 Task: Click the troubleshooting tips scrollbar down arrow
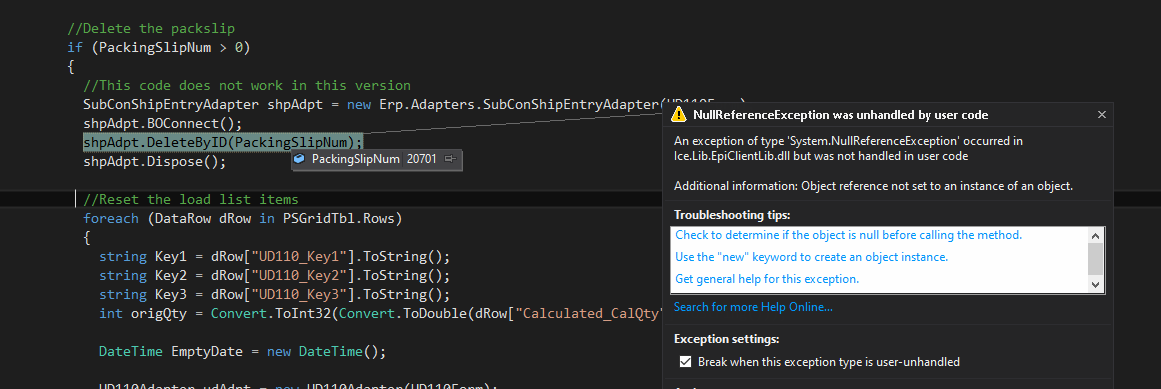[x=1096, y=285]
